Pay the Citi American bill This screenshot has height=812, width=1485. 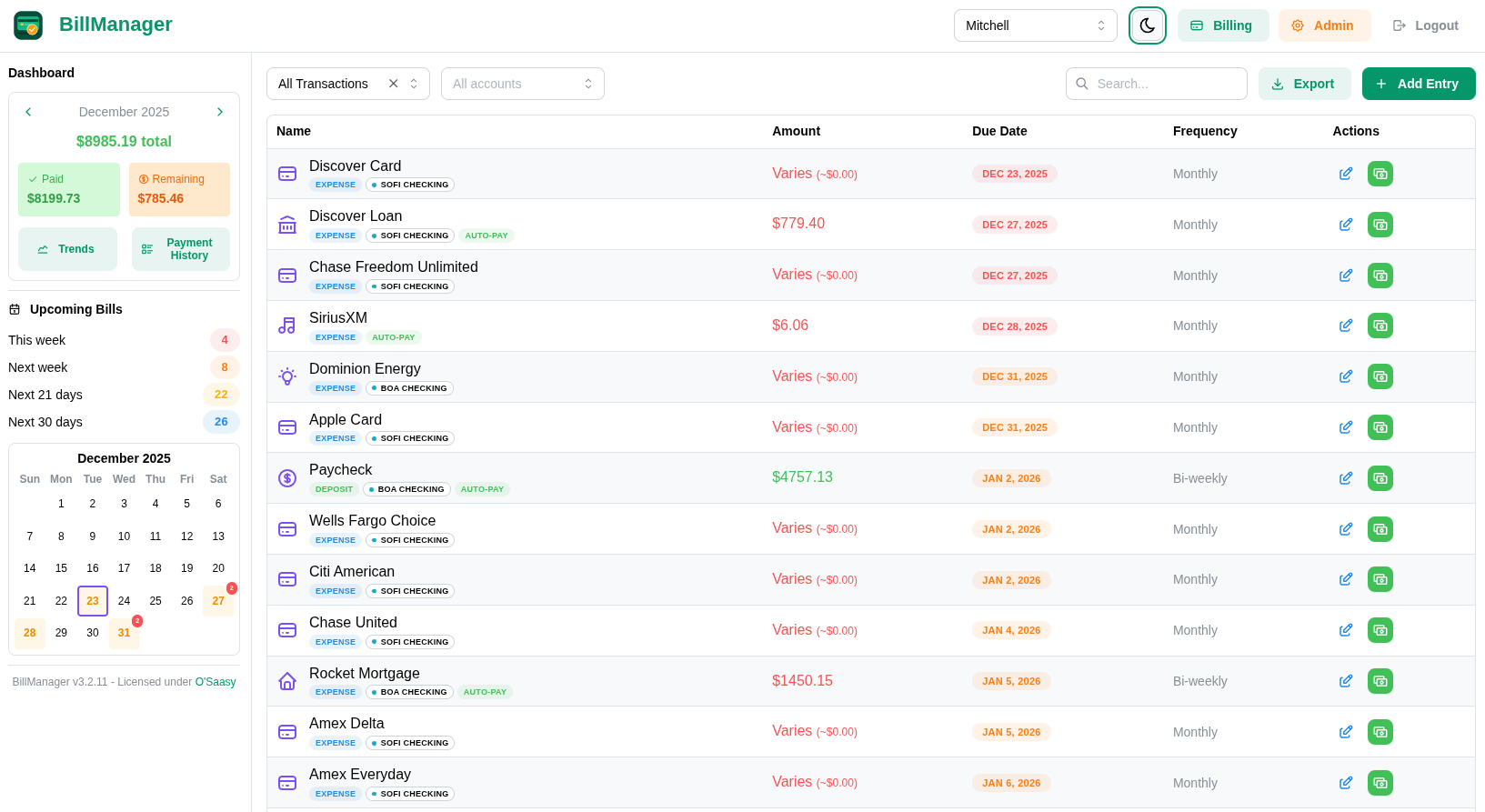click(1380, 579)
